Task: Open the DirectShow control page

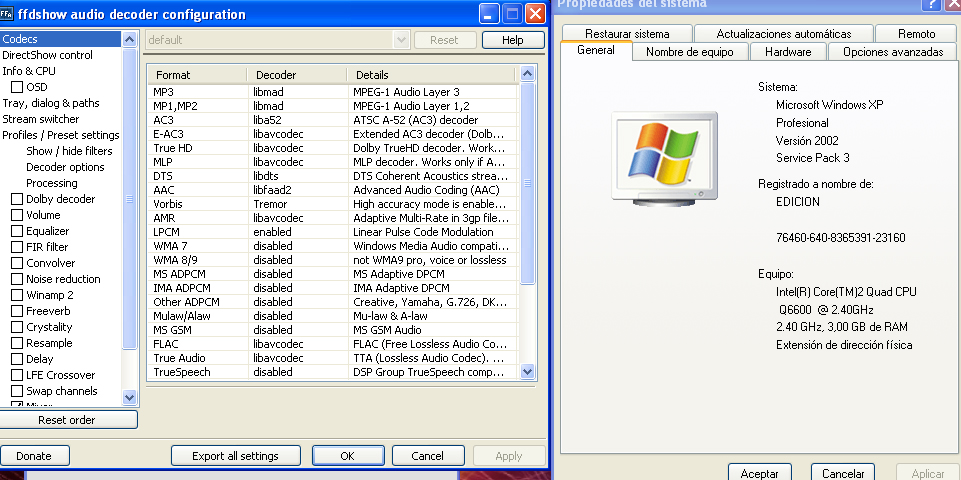Action: (x=48, y=55)
